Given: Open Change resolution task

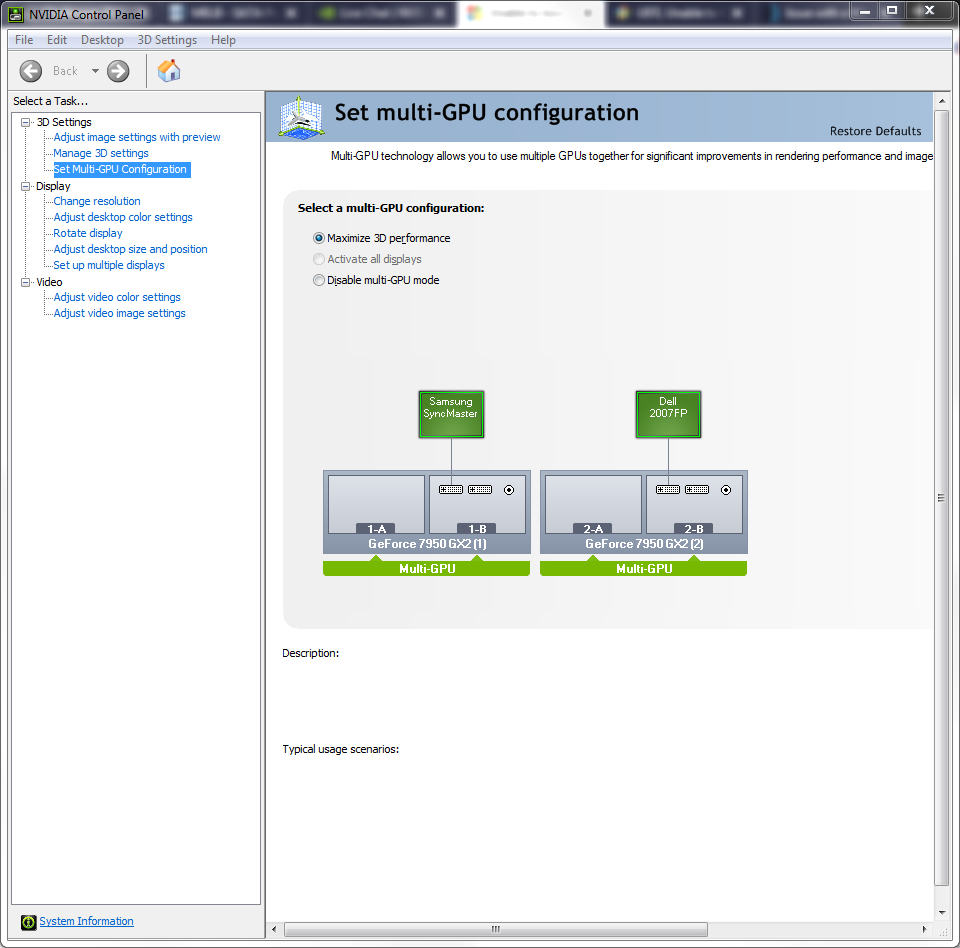Looking at the screenshot, I should pyautogui.click(x=97, y=201).
